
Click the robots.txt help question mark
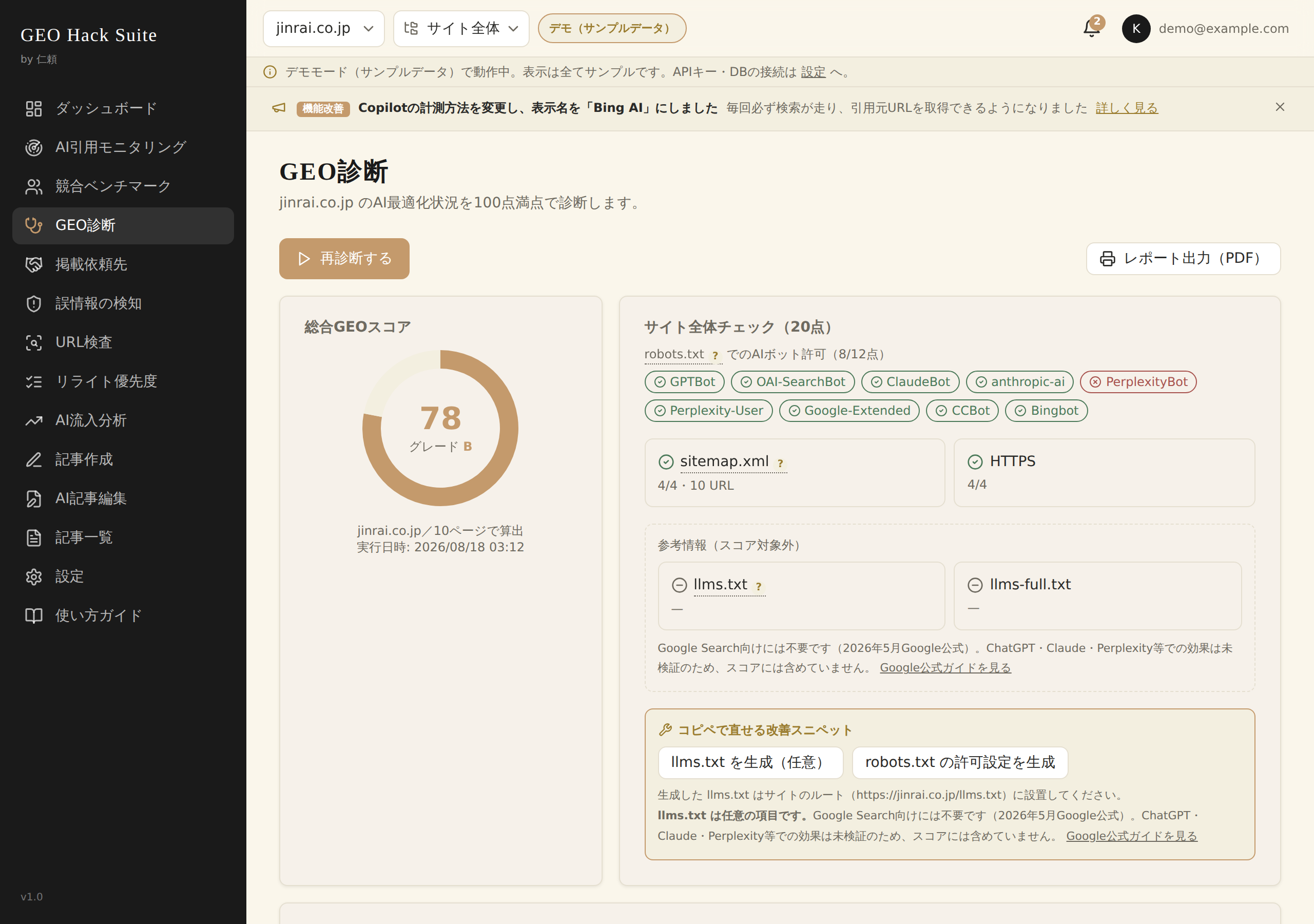[715, 356]
